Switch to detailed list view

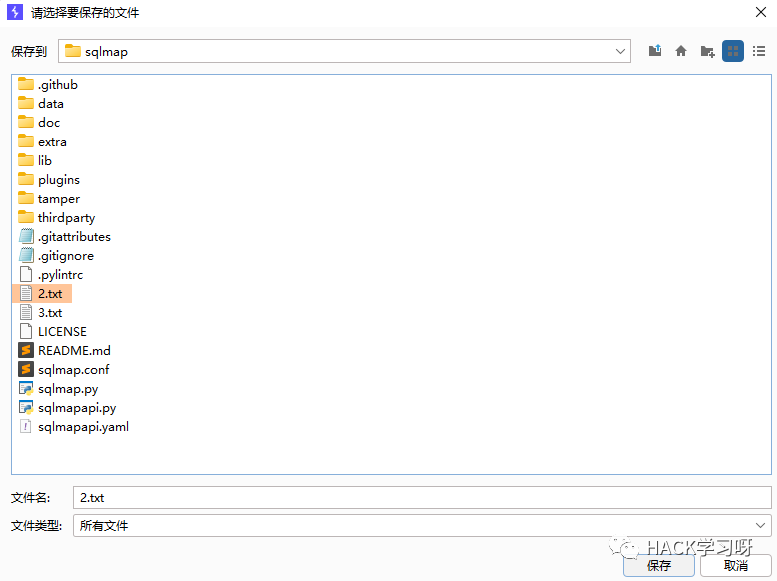point(759,51)
